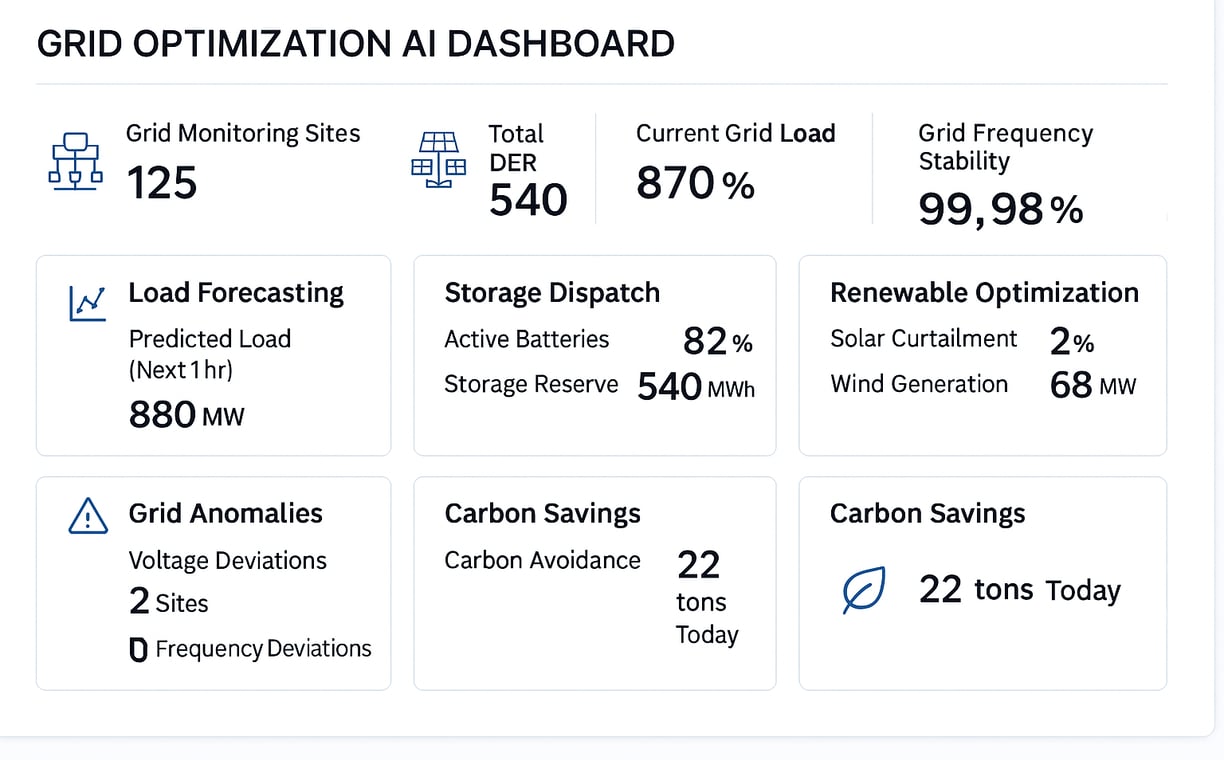The height and width of the screenshot is (760, 1224).
Task: Click the Grid Anomalies warning triangle icon
Action: pos(88,516)
